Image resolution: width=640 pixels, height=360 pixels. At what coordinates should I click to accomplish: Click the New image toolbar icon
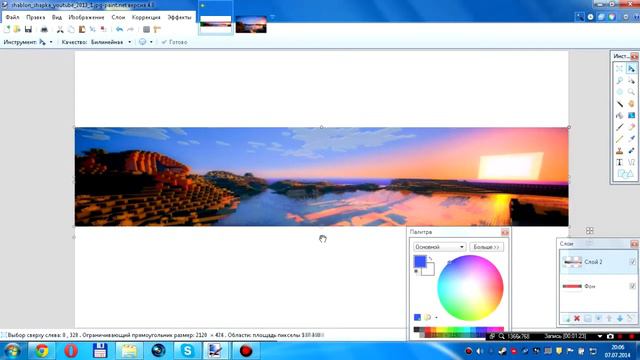click(x=7, y=29)
